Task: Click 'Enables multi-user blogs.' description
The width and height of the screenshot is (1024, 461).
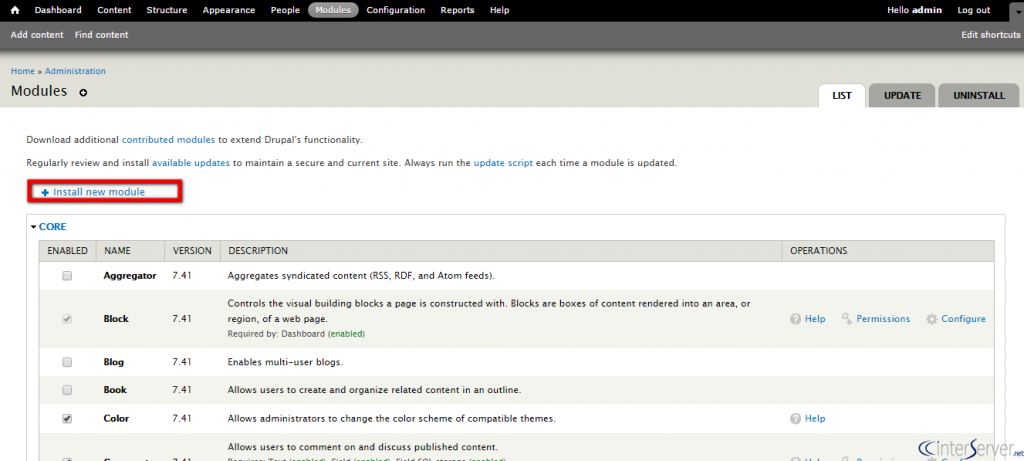Action: [285, 362]
